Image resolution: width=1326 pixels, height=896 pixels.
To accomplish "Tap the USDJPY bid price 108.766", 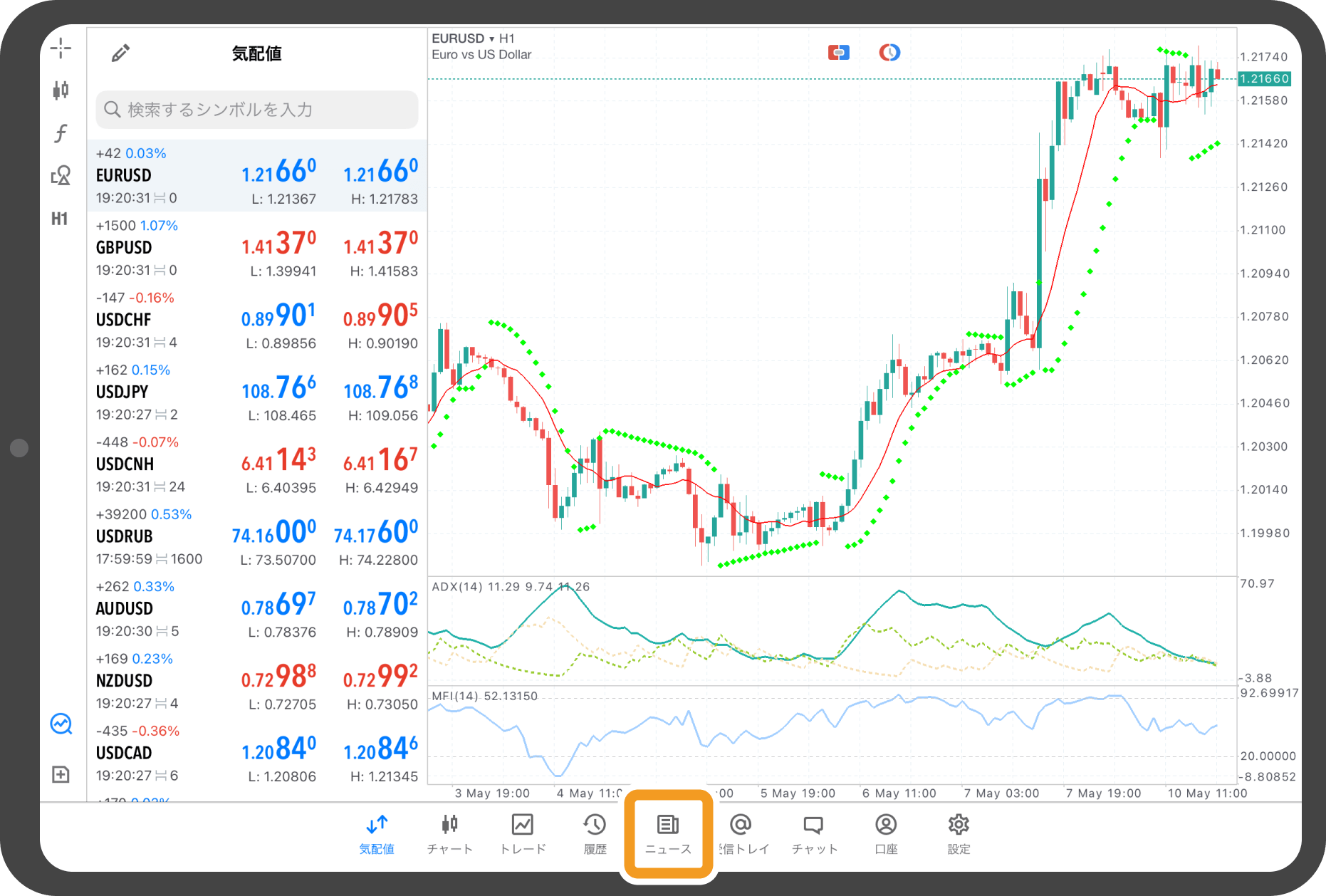I will (278, 389).
